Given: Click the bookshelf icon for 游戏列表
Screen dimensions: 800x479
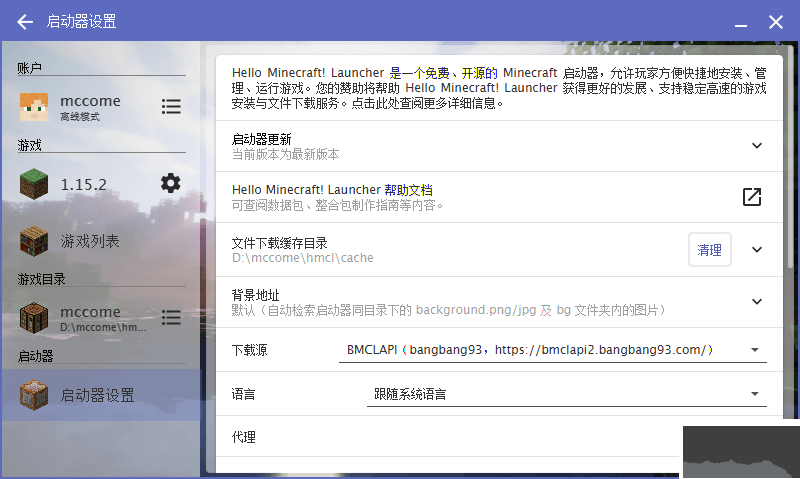Looking at the screenshot, I should point(34,241).
